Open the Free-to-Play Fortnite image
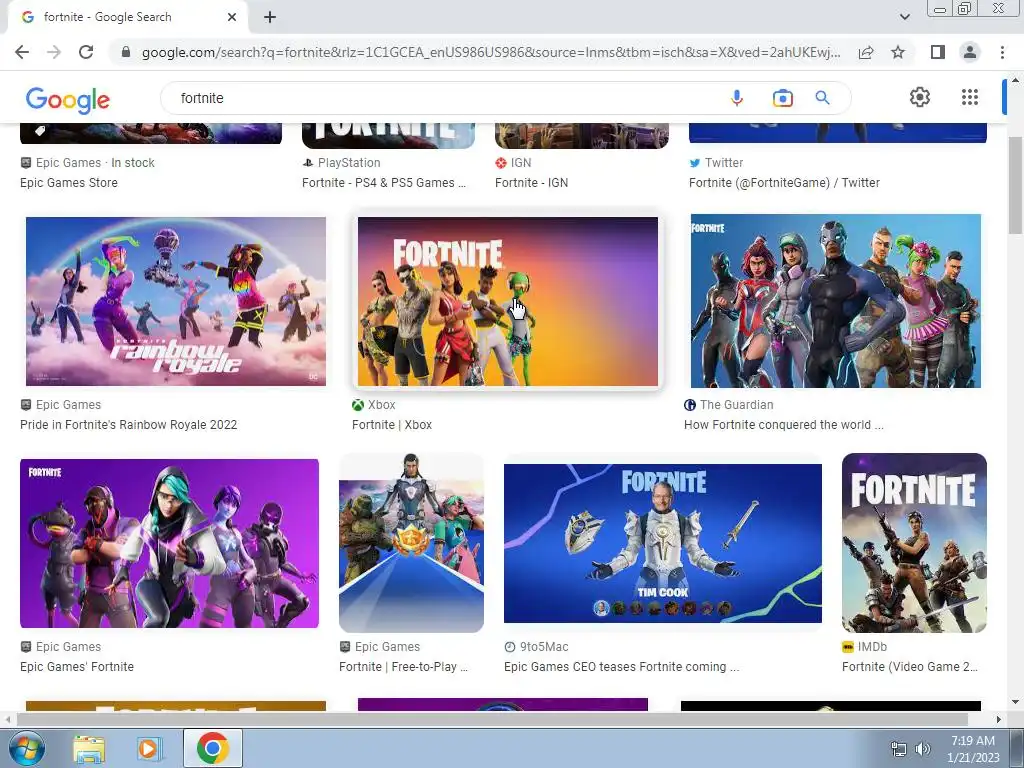 (x=411, y=543)
